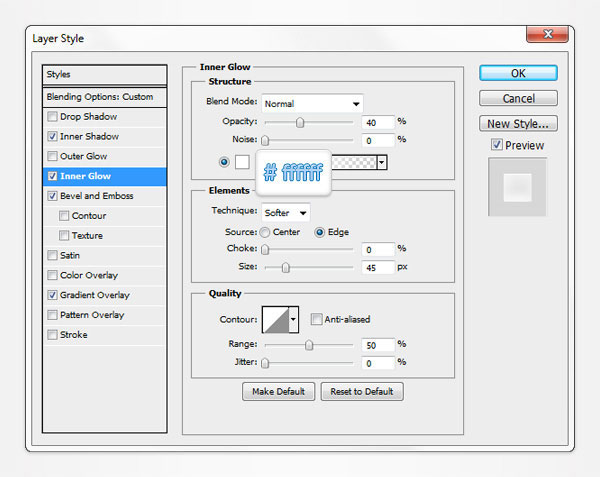Click the Make Default button
600x477 pixels.
tap(279, 391)
